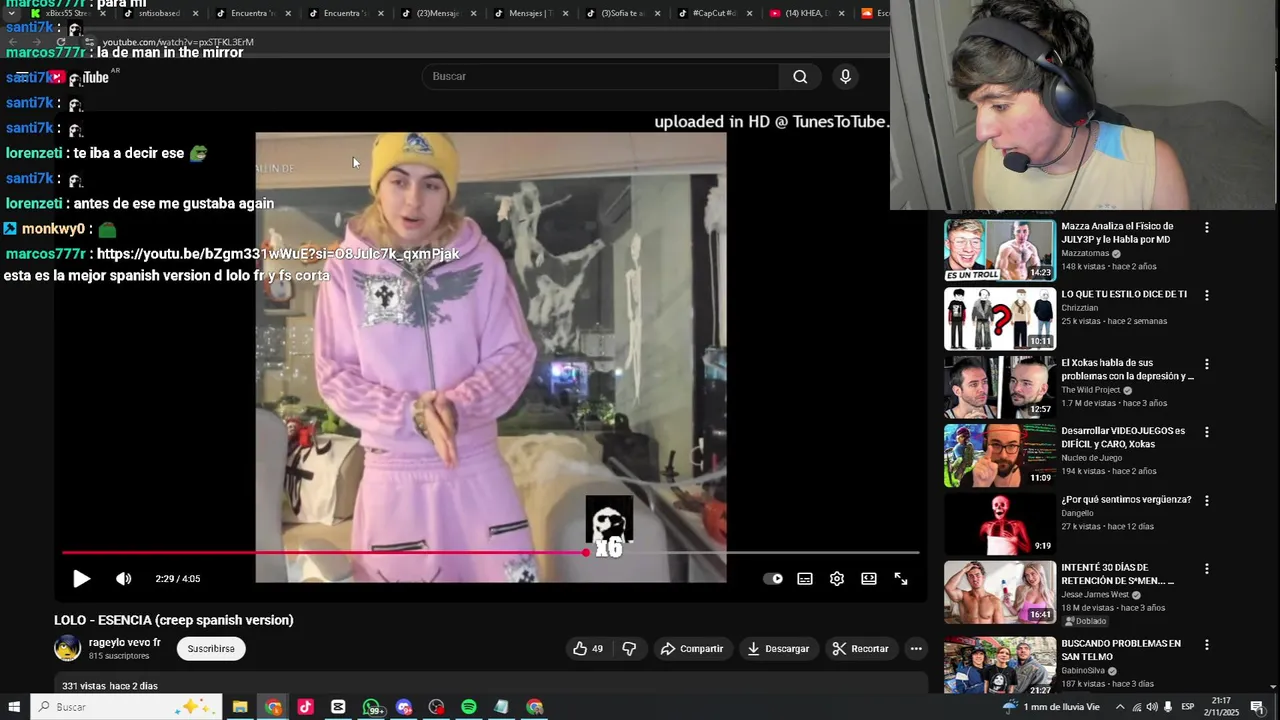The height and width of the screenshot is (720, 1280).
Task: Click The Wild Project channel name
Action: [x=1091, y=390]
